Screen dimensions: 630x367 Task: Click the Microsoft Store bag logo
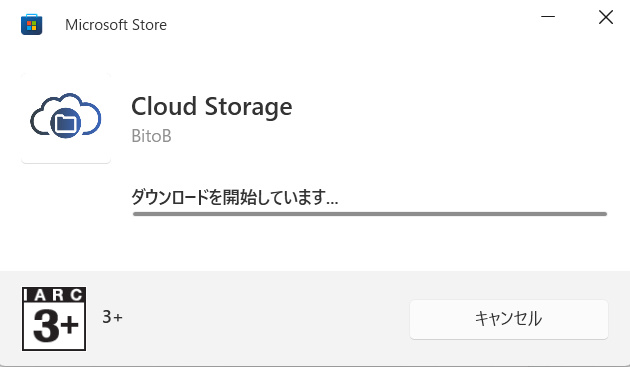pyautogui.click(x=31, y=25)
